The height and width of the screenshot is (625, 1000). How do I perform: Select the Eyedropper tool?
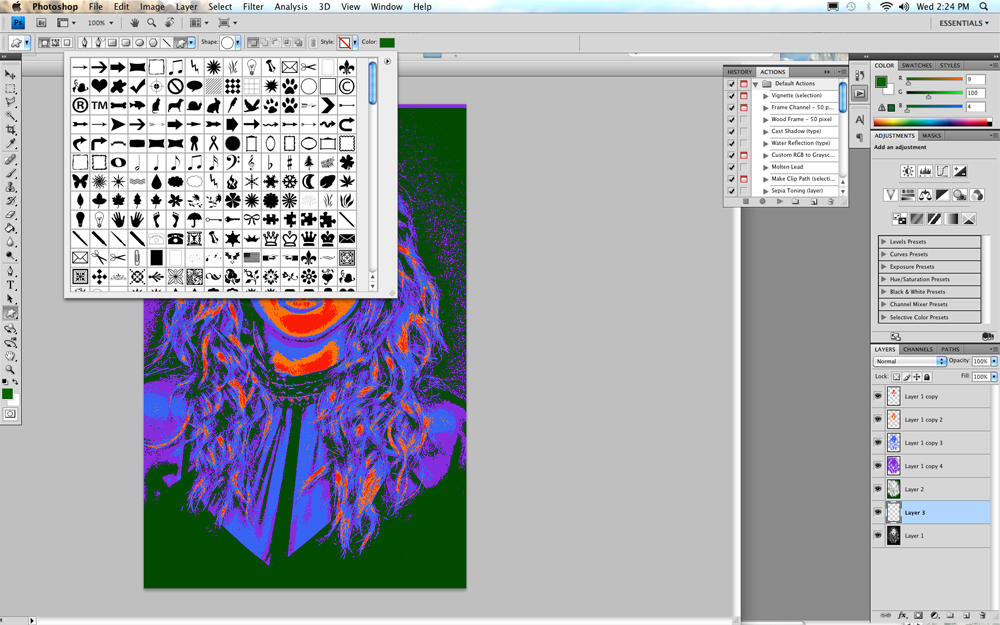10,143
